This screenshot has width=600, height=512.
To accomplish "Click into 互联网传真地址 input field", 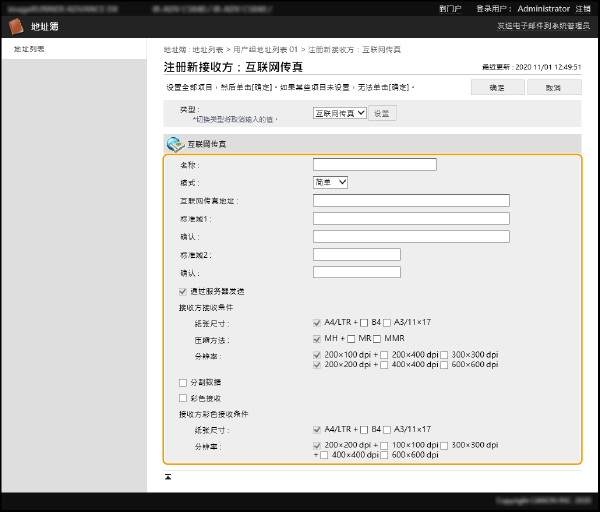I will click(411, 201).
